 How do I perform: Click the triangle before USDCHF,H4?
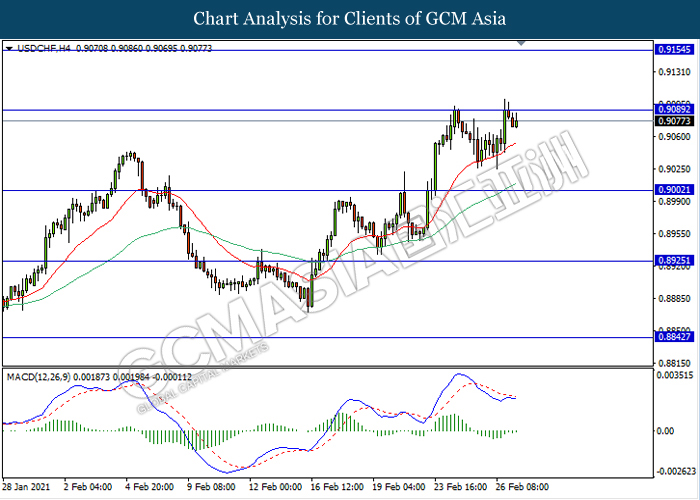9,48
